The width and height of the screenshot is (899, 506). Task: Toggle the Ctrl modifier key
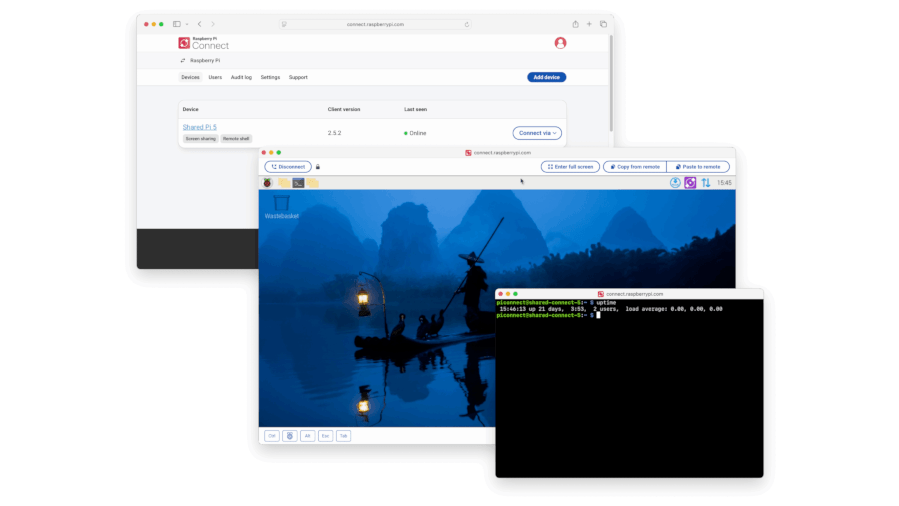(x=271, y=436)
